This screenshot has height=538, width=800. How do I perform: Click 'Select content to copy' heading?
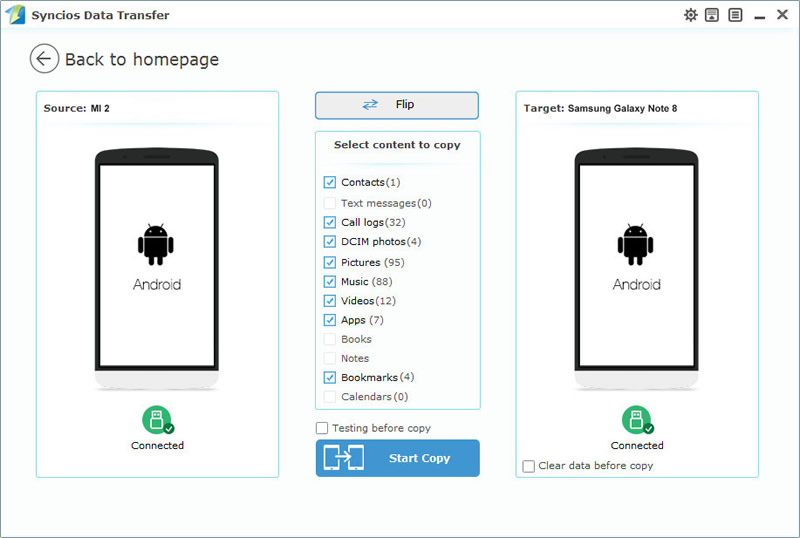[x=397, y=145]
